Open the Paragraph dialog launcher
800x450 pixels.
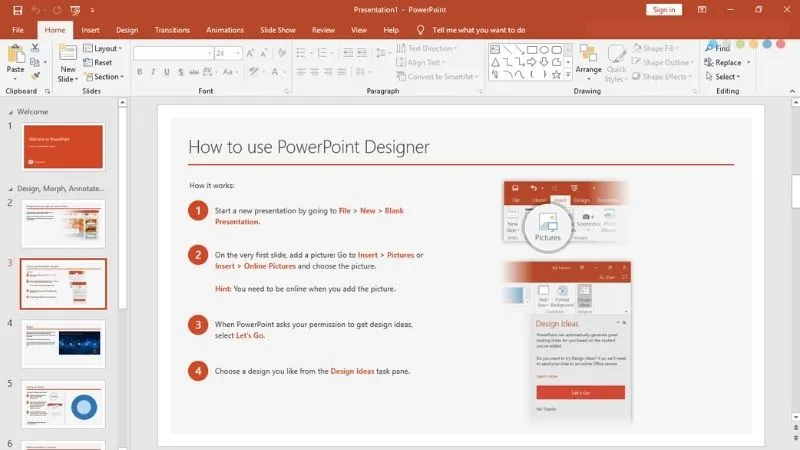480,91
